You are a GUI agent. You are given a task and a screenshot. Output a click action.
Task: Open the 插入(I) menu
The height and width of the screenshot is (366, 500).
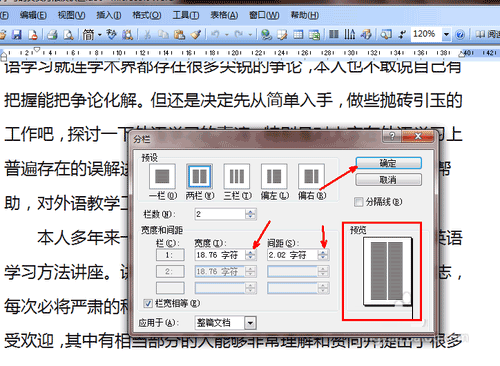pos(109,15)
